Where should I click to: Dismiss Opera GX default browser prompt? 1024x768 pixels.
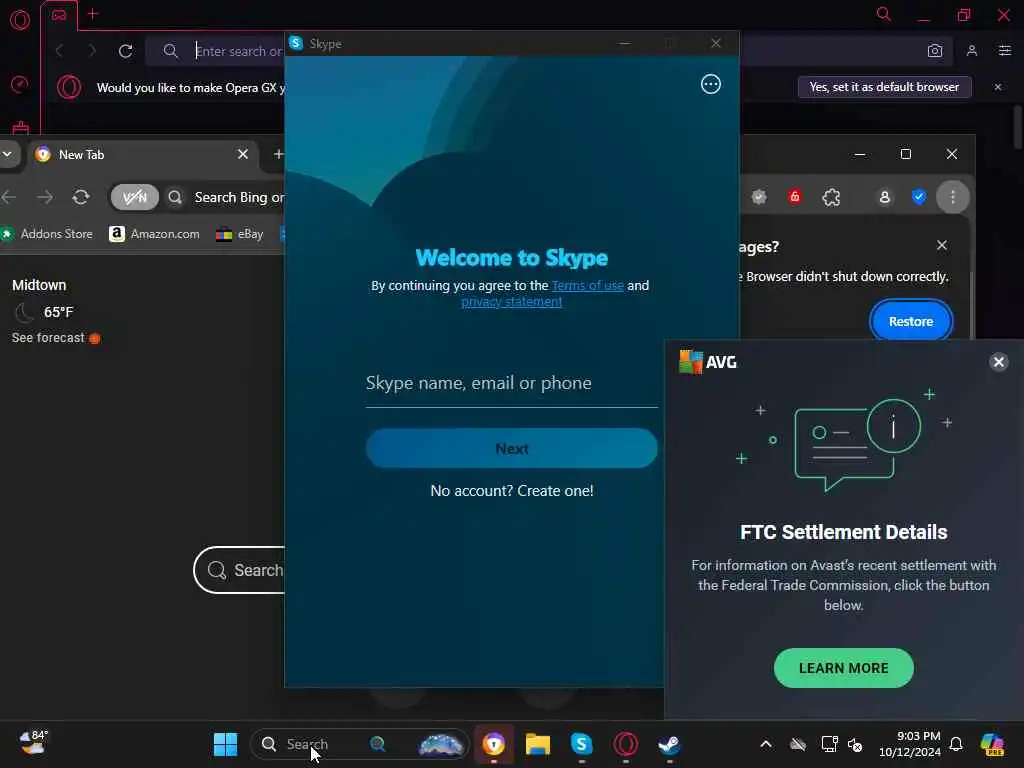coord(997,87)
